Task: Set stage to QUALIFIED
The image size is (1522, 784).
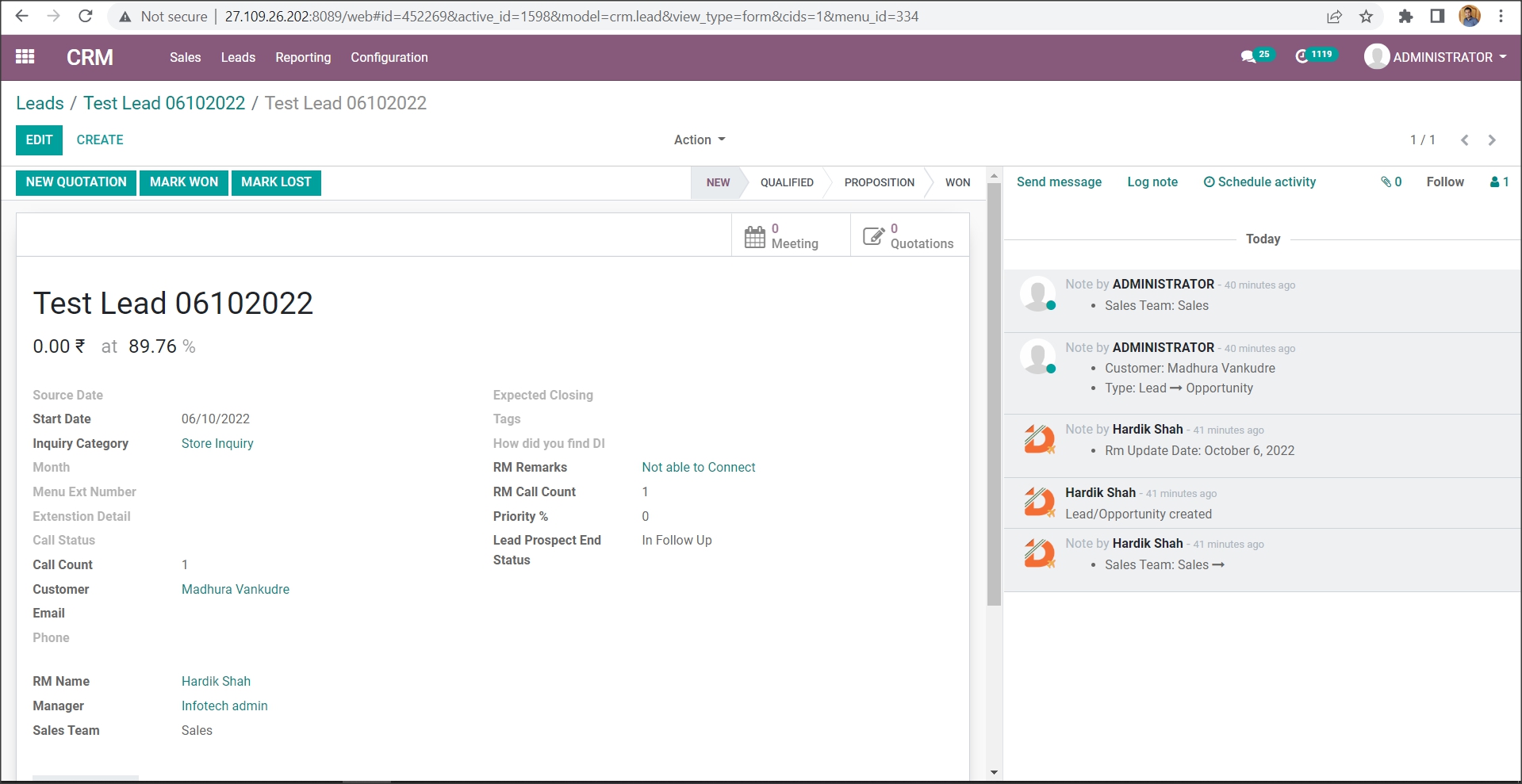Action: coord(786,182)
